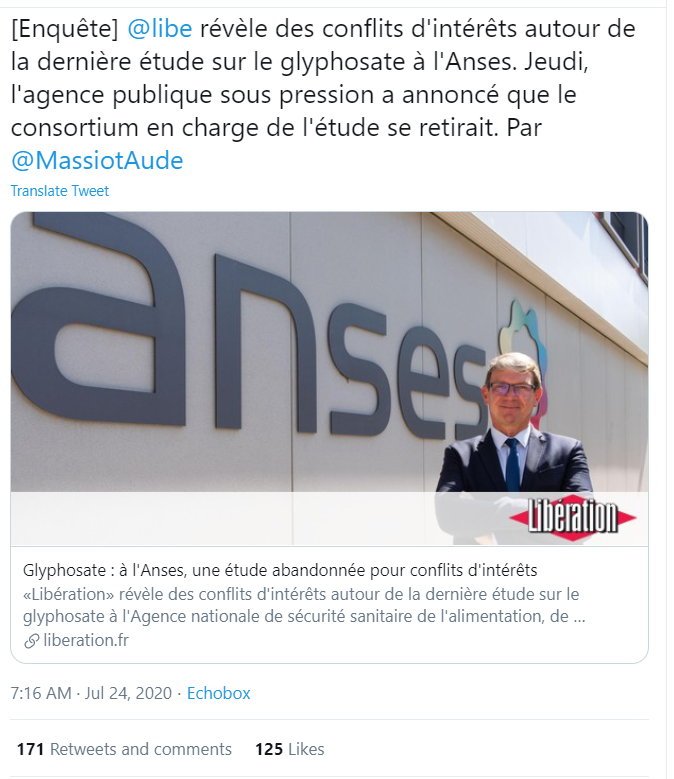The image size is (674, 779).
Task: Click the [Enquête] tweet text
Action: (x=323, y=94)
